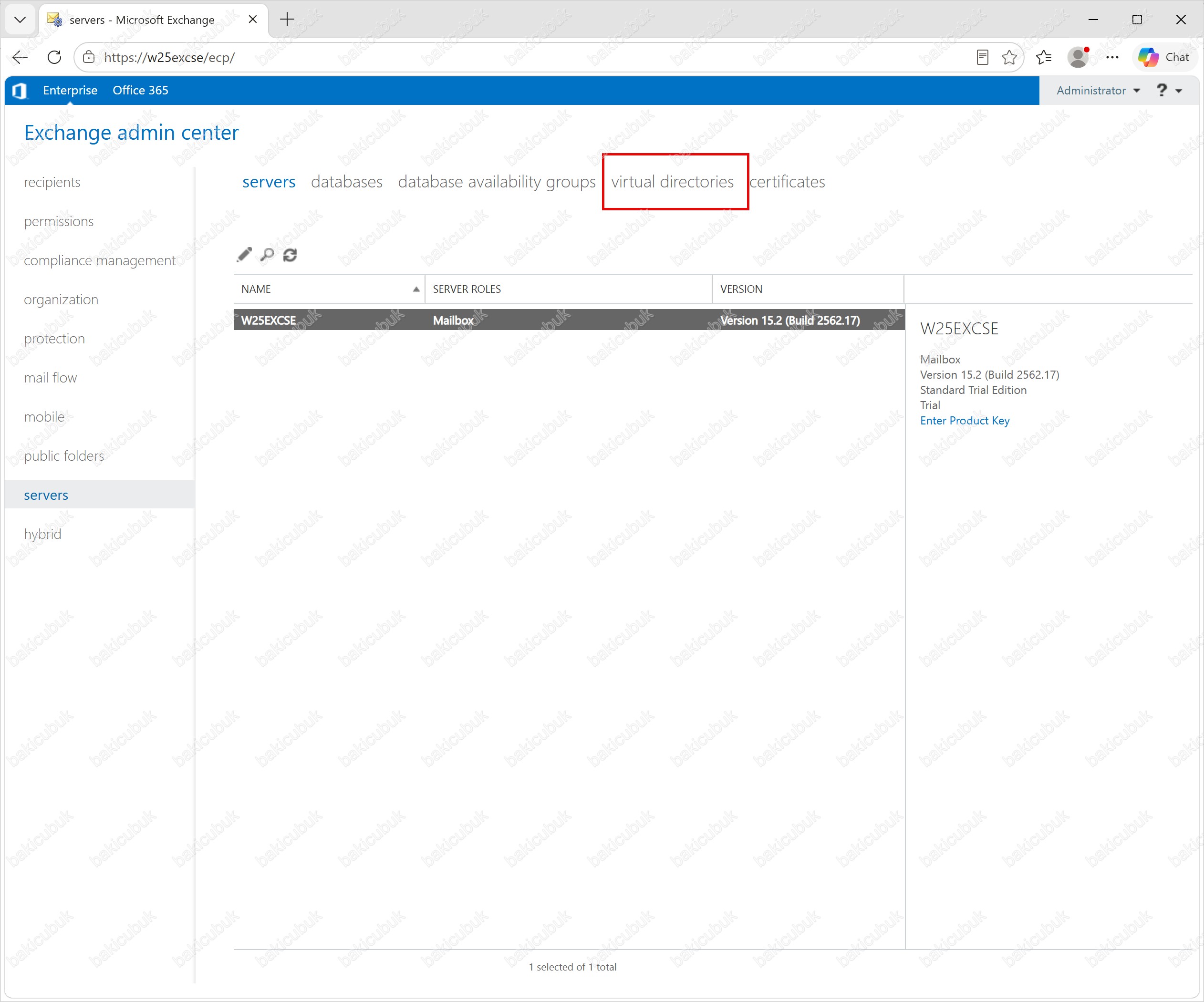Select the W25EXCSE server row
This screenshot has width=1204, height=1002.
click(569, 320)
